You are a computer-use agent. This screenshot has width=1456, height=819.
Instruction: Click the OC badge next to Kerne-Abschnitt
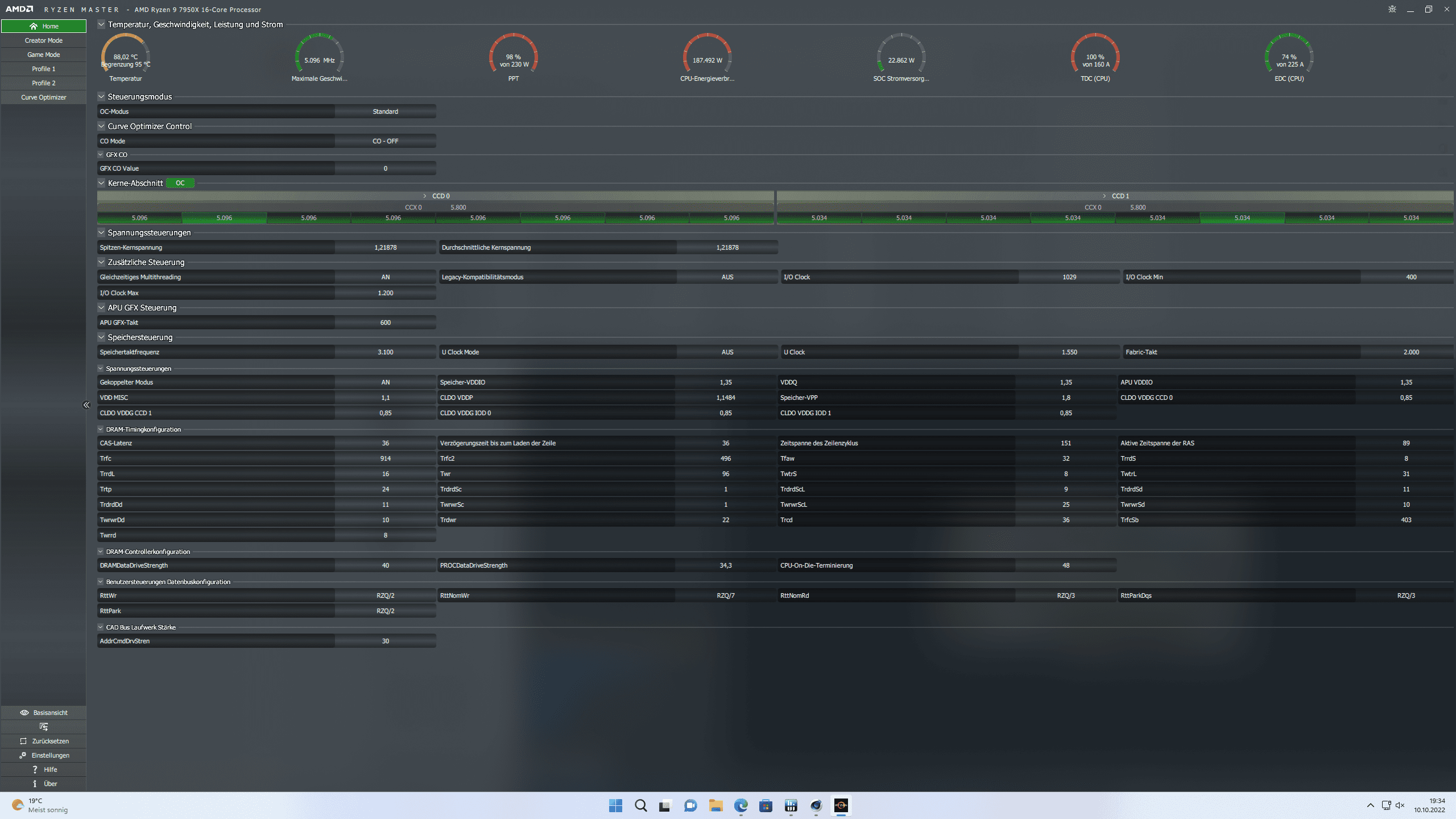pos(180,183)
